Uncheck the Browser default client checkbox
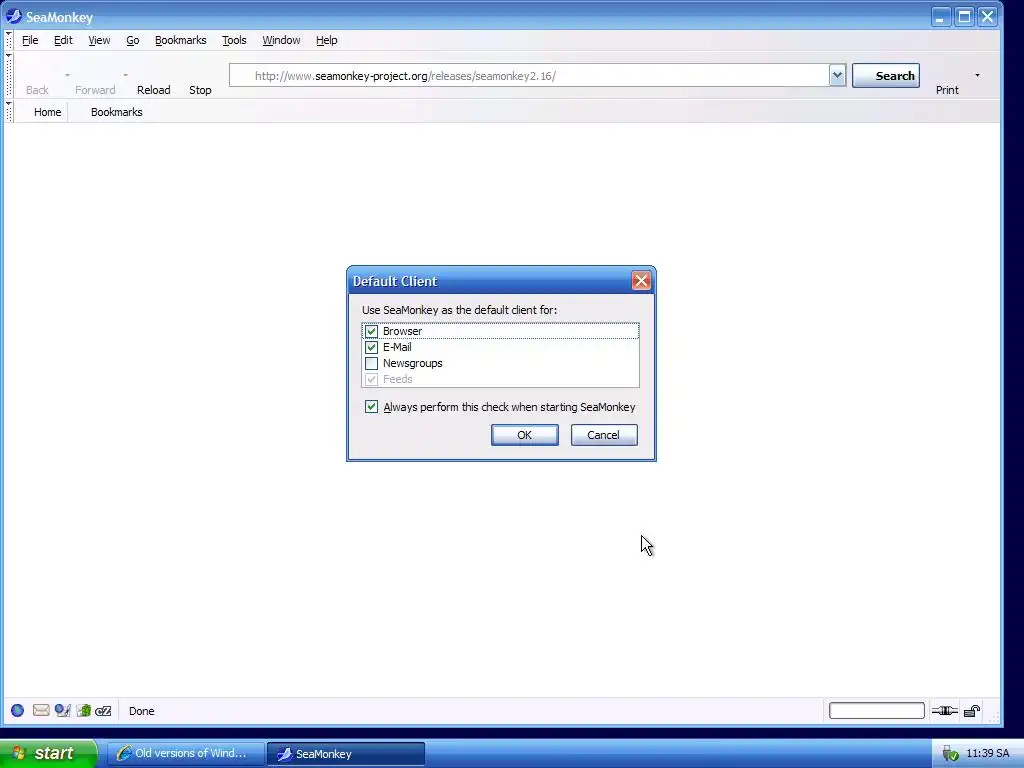1024x768 pixels. [x=372, y=331]
